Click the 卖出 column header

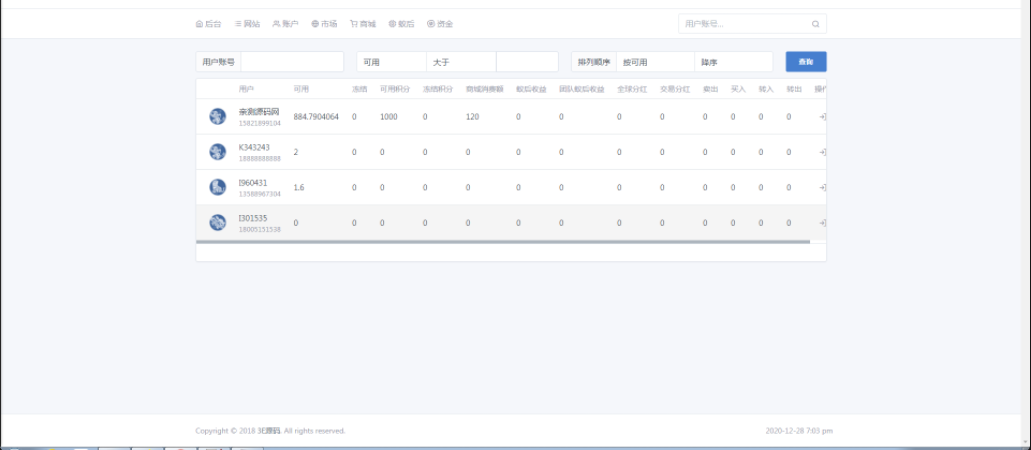click(x=710, y=89)
